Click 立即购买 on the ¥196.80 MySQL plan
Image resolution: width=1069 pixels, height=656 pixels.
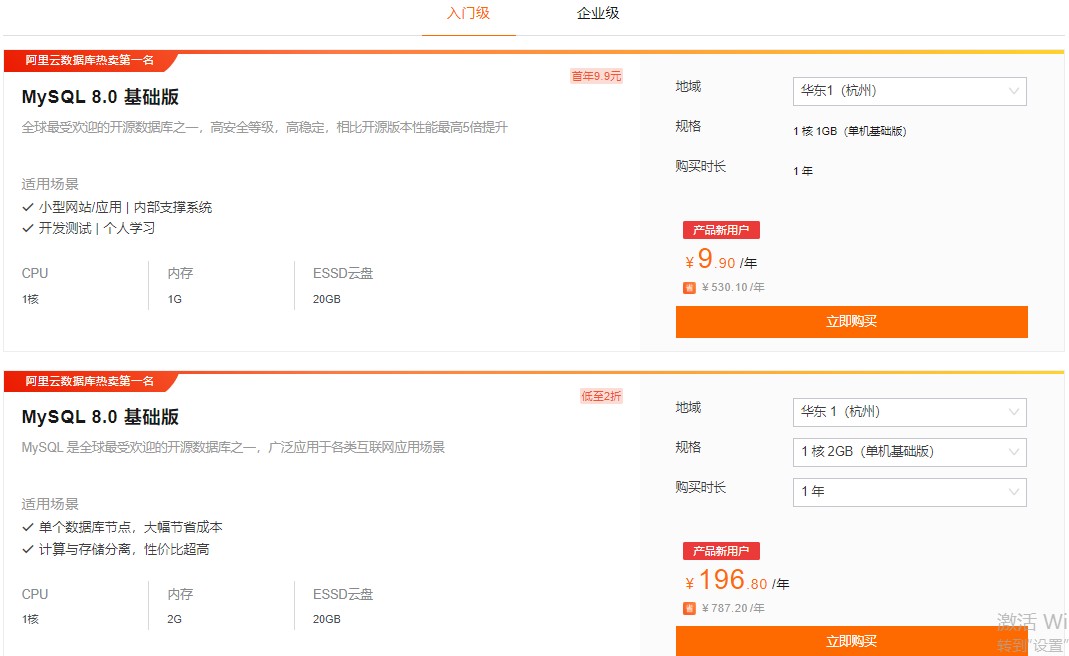pos(850,641)
